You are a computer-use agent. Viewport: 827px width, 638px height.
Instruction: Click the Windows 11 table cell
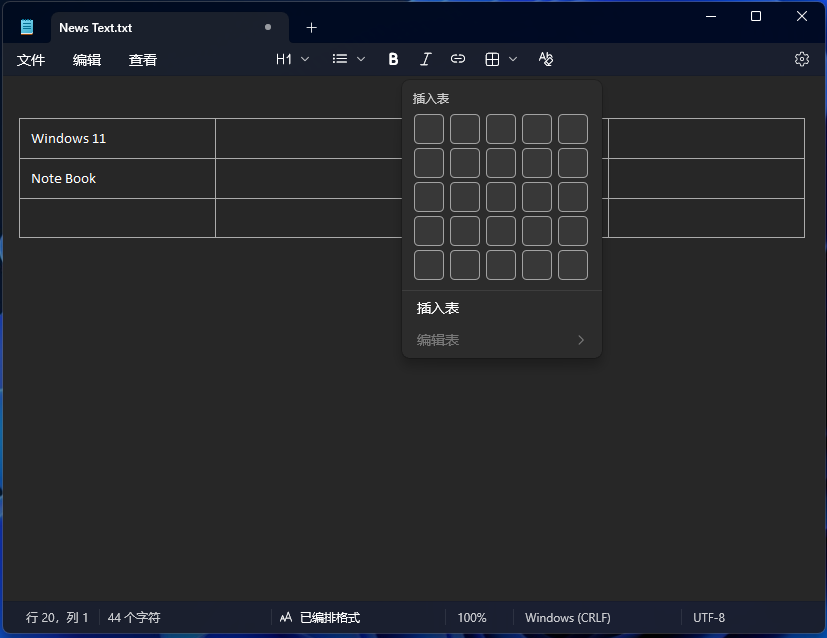[x=117, y=138]
